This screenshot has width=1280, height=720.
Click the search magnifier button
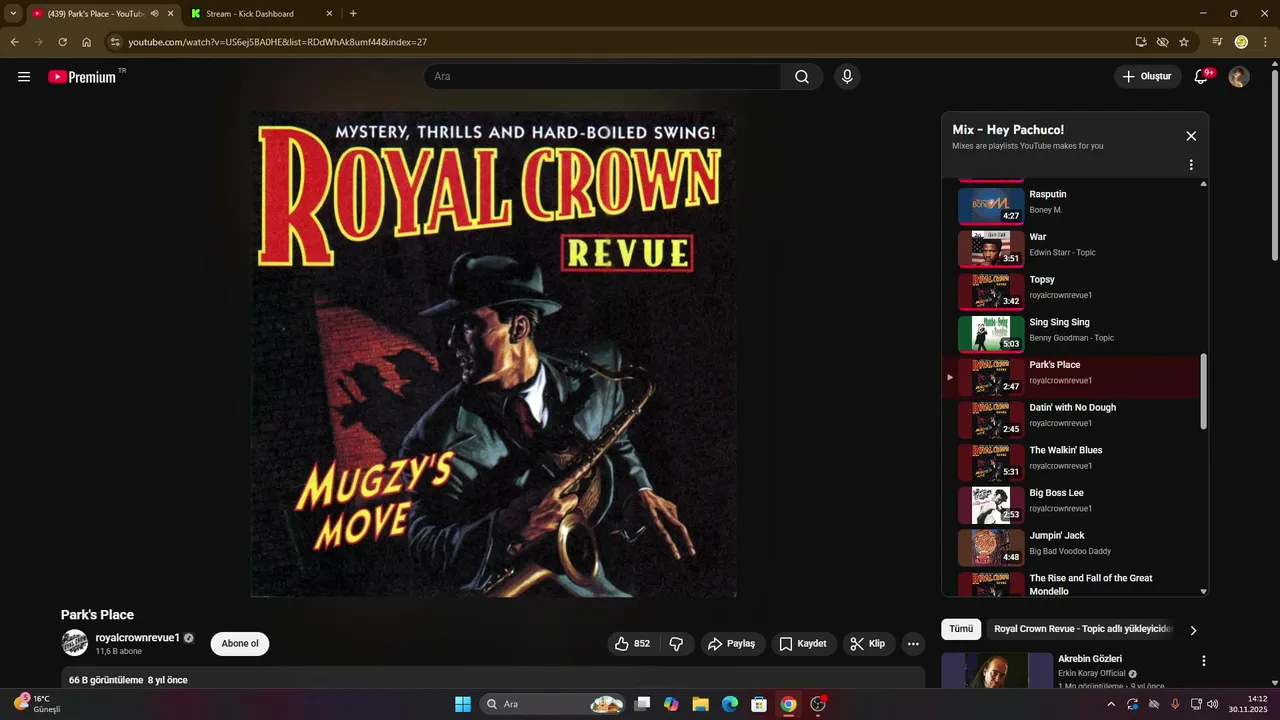[802, 77]
